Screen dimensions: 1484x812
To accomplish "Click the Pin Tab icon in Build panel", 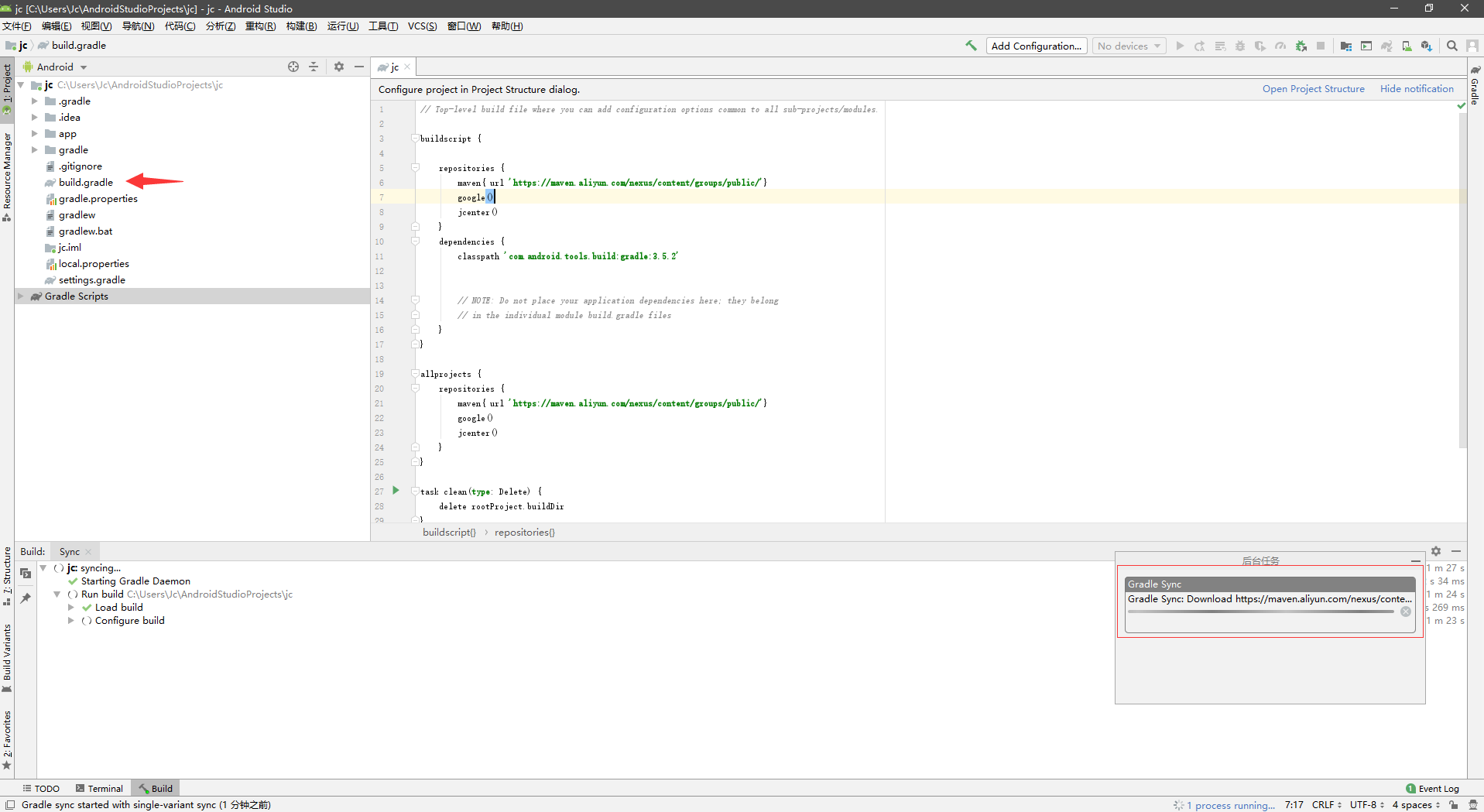I will pyautogui.click(x=26, y=598).
